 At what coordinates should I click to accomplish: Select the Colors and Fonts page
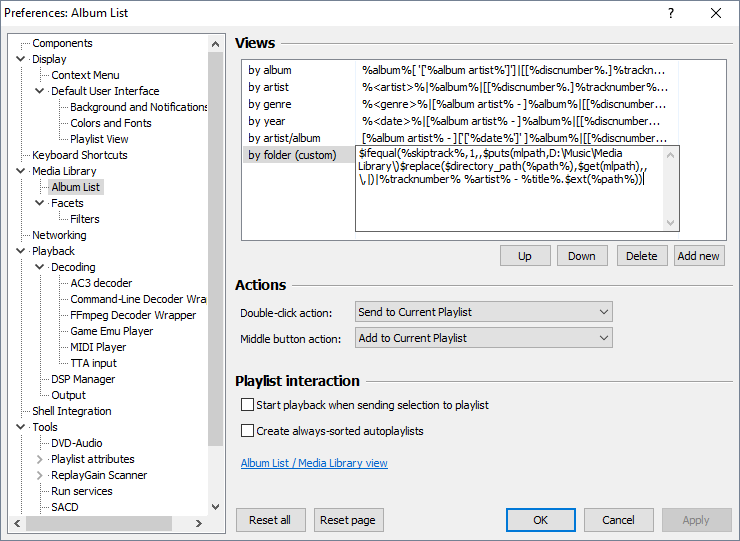pos(111,123)
